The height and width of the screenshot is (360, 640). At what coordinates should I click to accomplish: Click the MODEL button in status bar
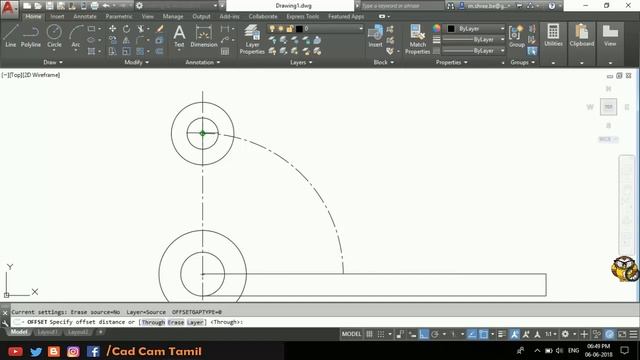click(x=351, y=334)
